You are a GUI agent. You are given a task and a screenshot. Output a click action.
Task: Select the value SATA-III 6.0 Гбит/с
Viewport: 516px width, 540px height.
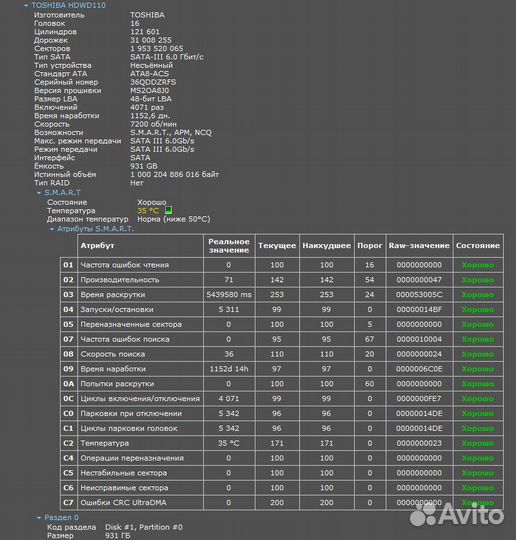167,57
